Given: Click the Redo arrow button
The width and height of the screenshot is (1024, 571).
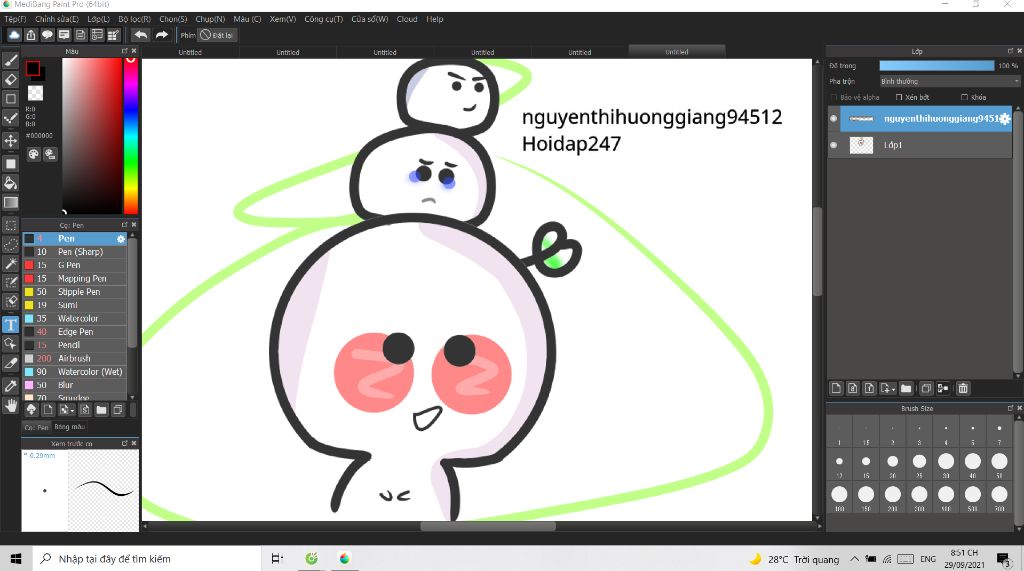Looking at the screenshot, I should click(x=162, y=35).
